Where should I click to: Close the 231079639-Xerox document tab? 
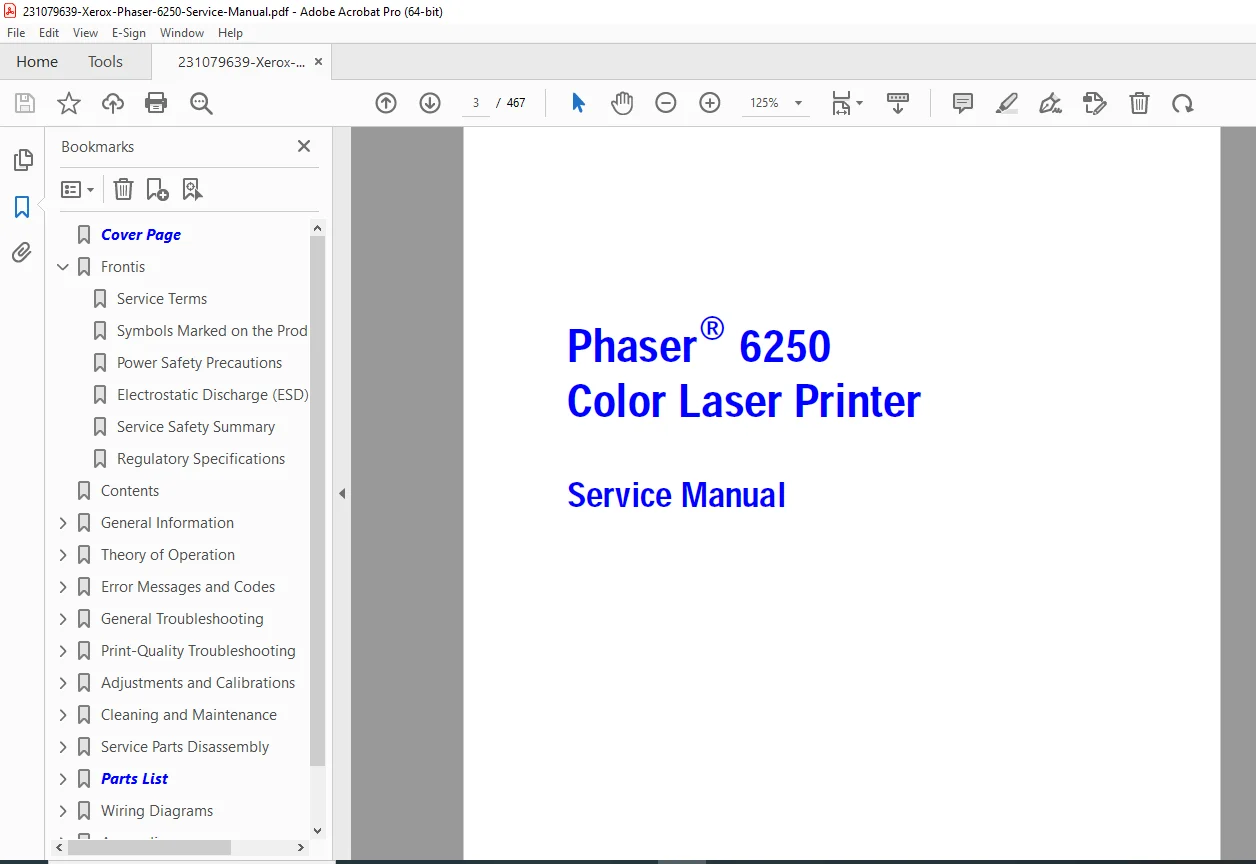point(318,61)
